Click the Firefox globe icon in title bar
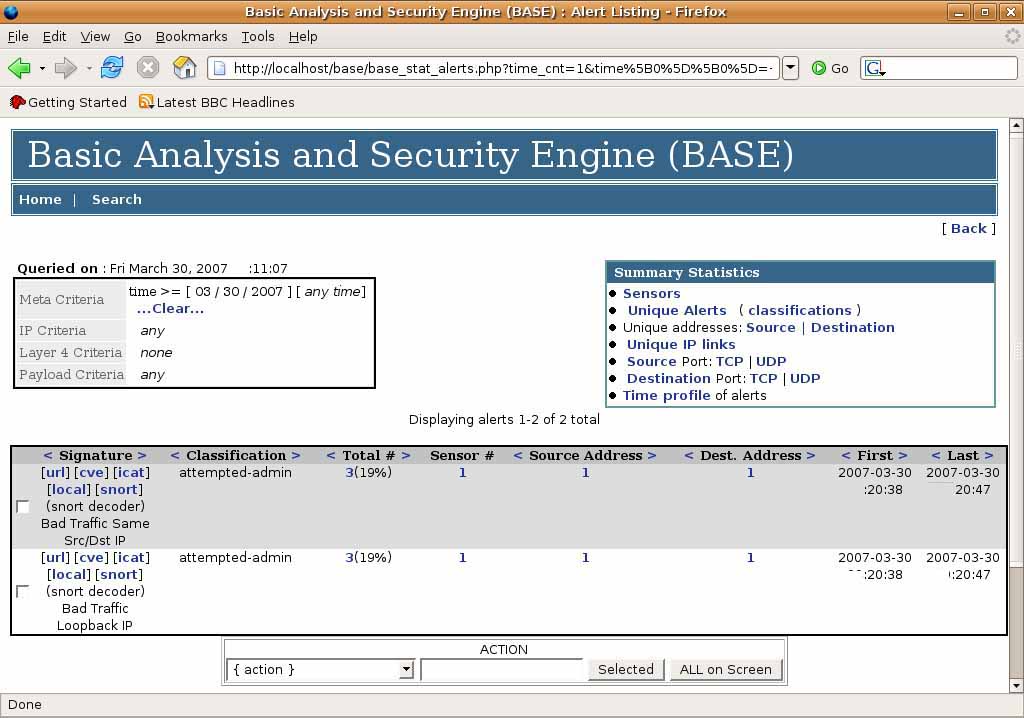The image size is (1024, 718). coord(10,11)
